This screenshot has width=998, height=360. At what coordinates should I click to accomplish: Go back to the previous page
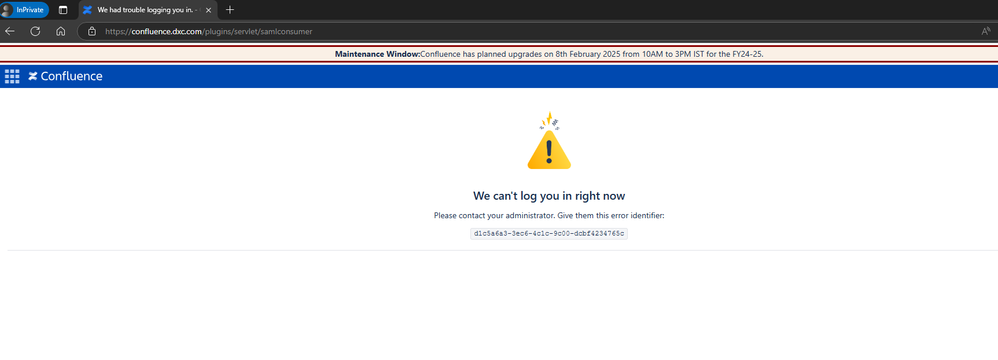pos(10,31)
